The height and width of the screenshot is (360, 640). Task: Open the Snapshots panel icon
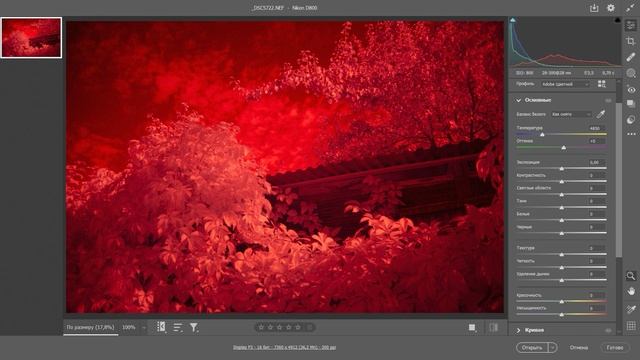(x=631, y=104)
